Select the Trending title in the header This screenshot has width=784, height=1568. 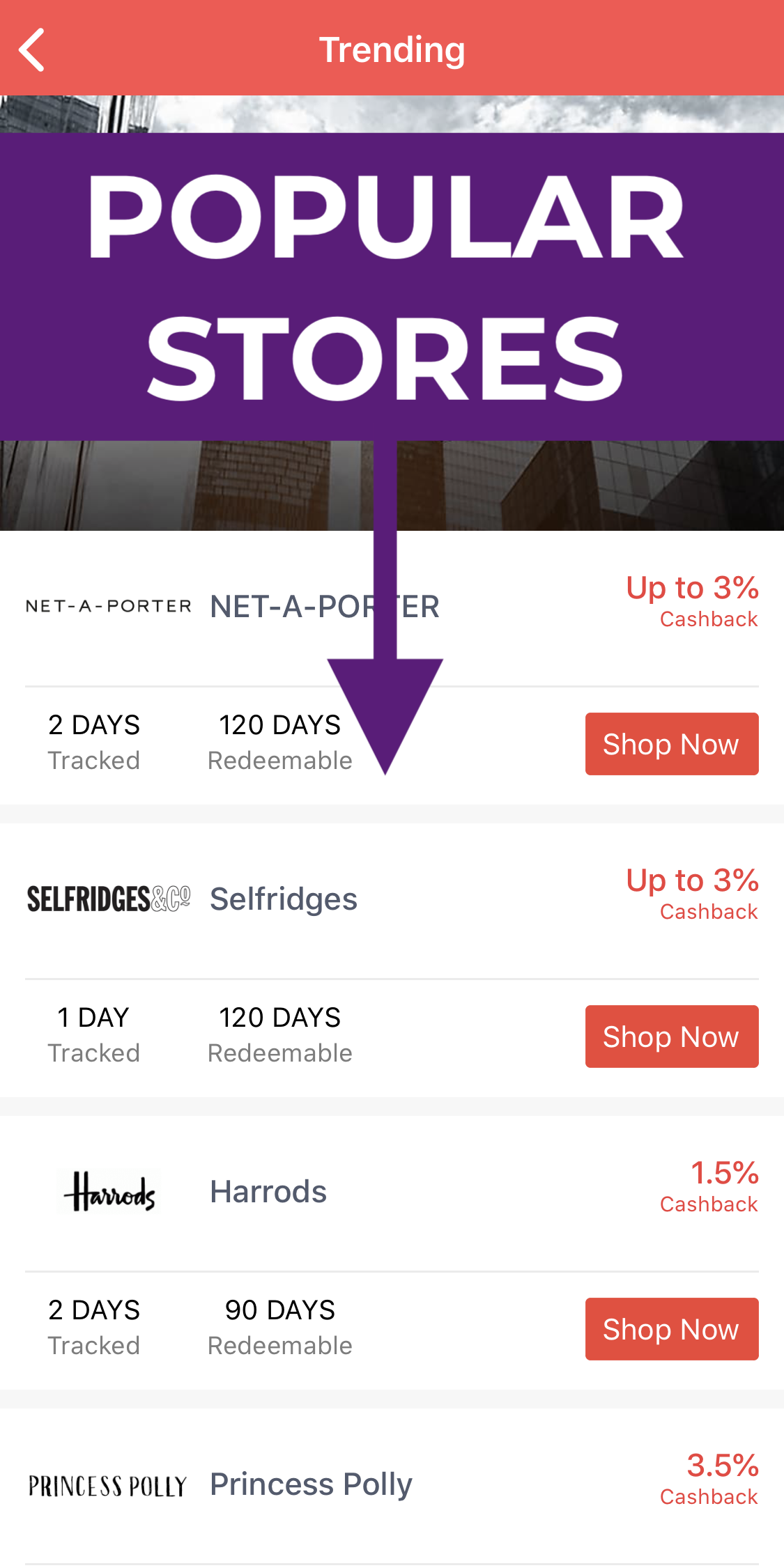pyautogui.click(x=392, y=49)
